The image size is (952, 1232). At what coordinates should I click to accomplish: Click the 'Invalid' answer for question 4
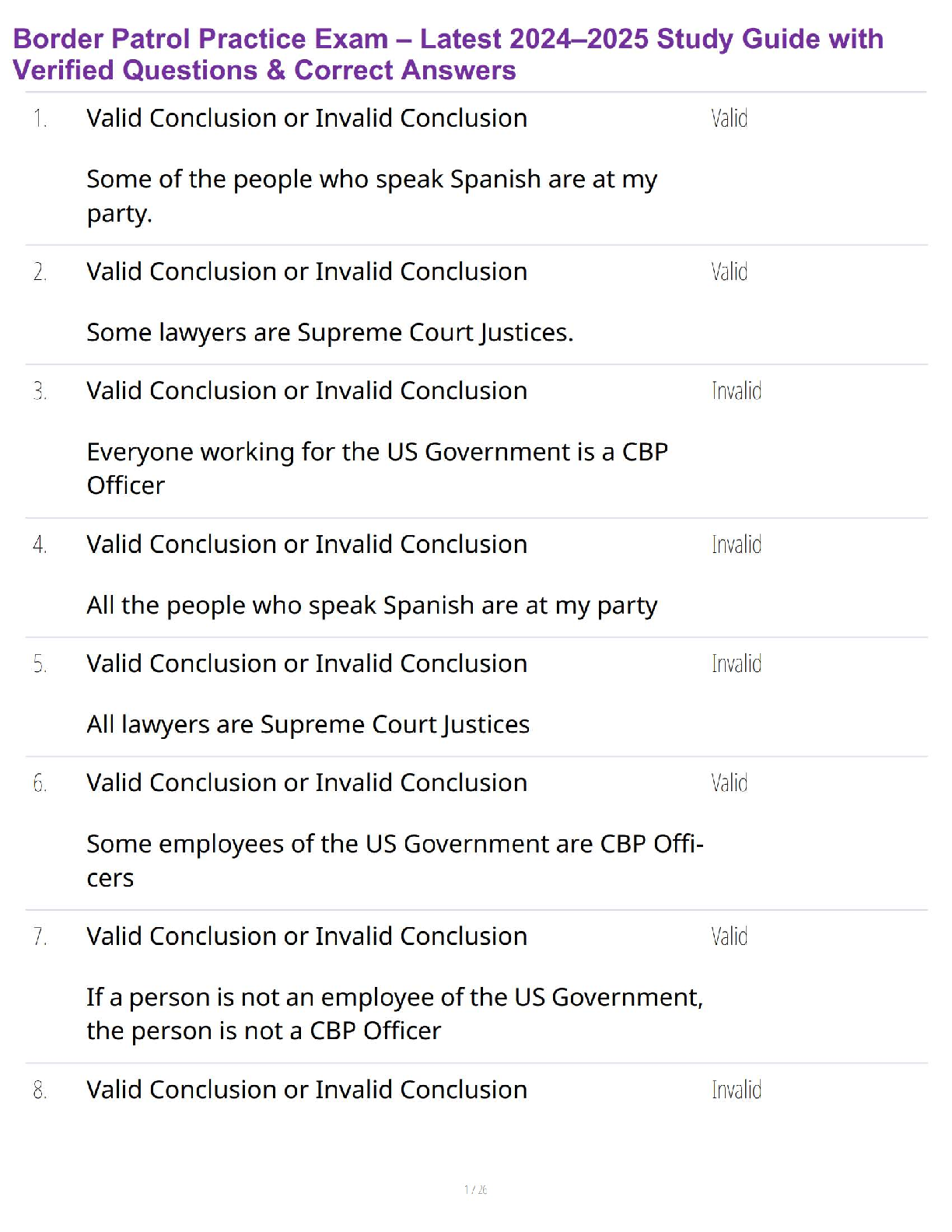(x=736, y=544)
